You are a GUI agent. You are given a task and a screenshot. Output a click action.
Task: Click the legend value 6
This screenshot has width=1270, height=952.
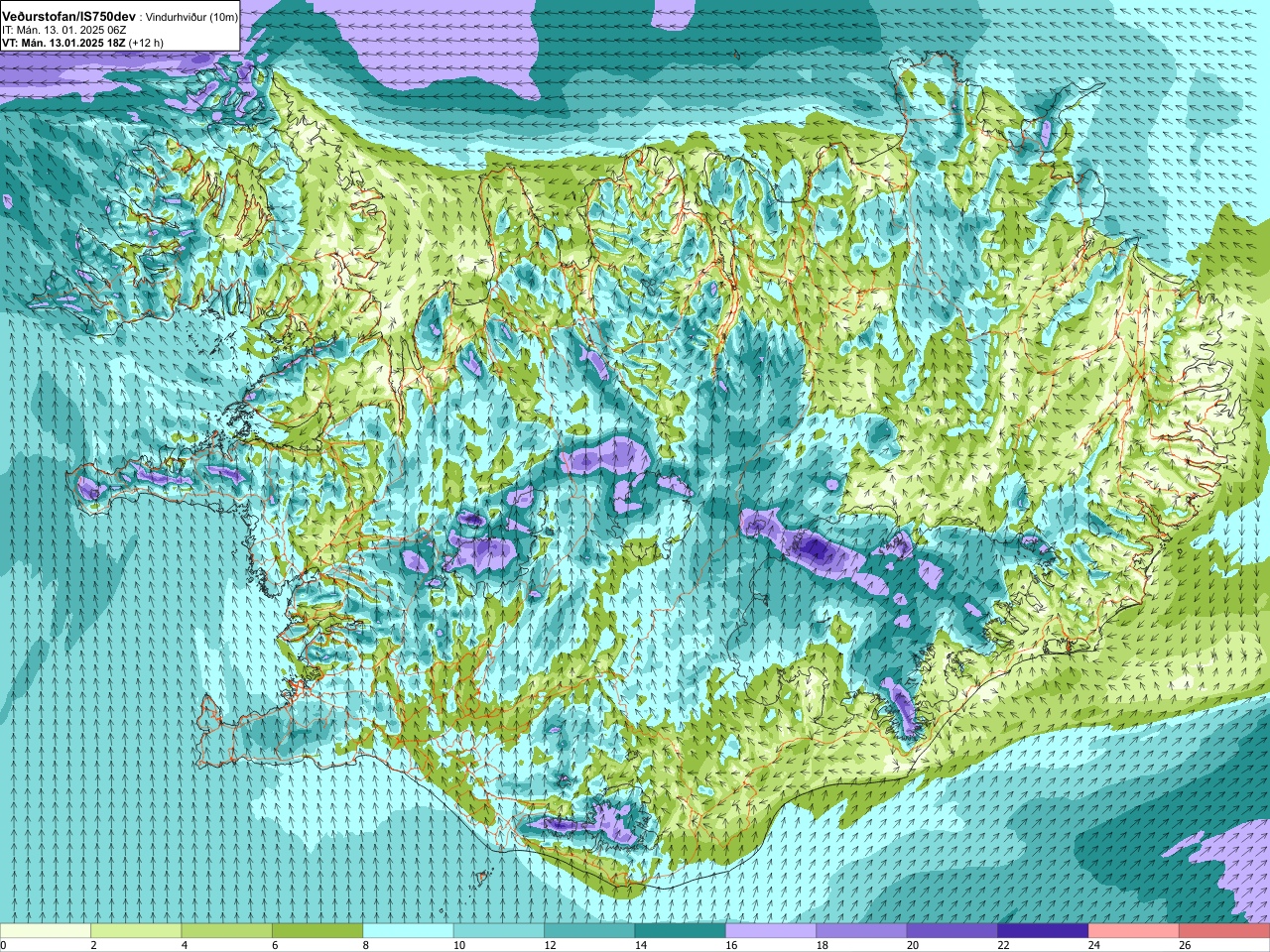point(275,945)
